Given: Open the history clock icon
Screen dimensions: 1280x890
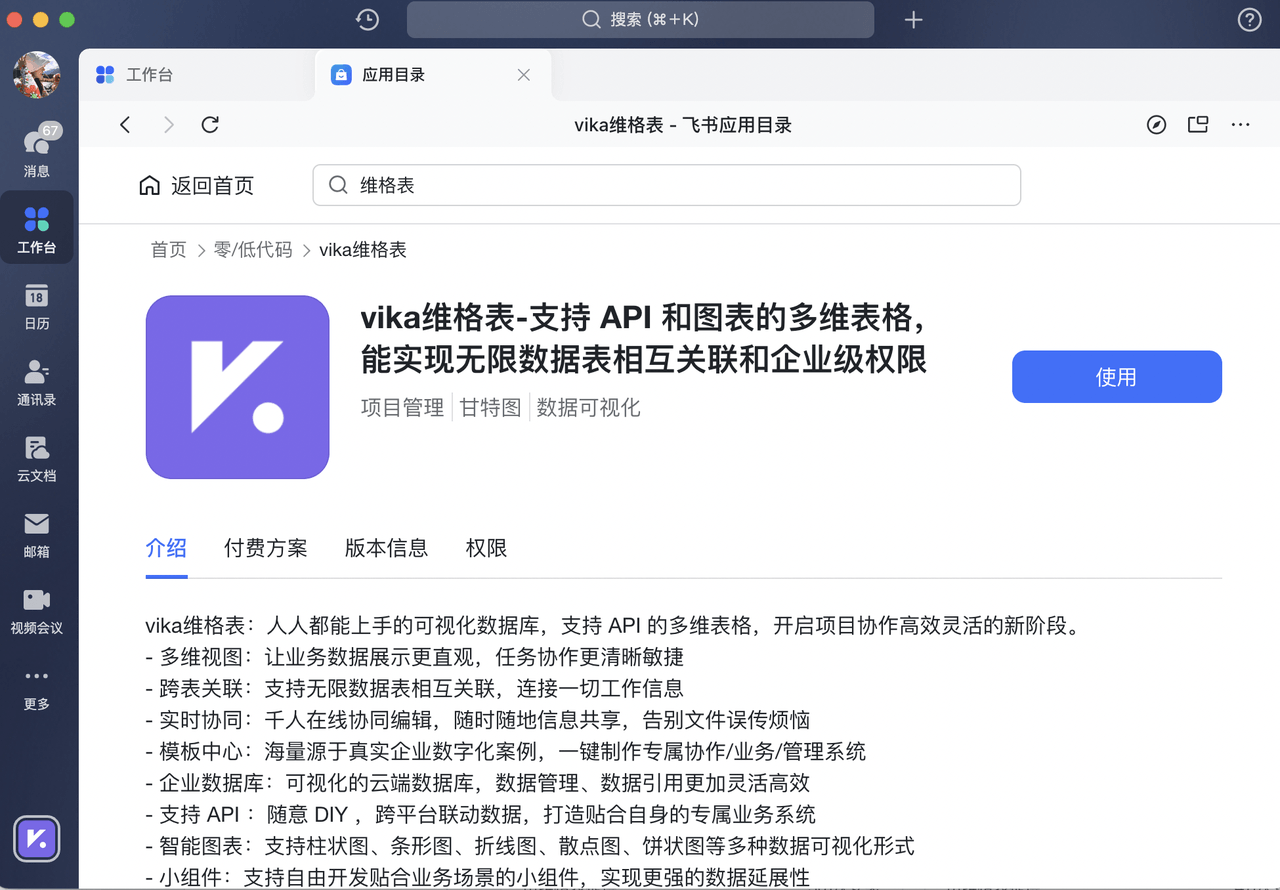Looking at the screenshot, I should (x=367, y=19).
